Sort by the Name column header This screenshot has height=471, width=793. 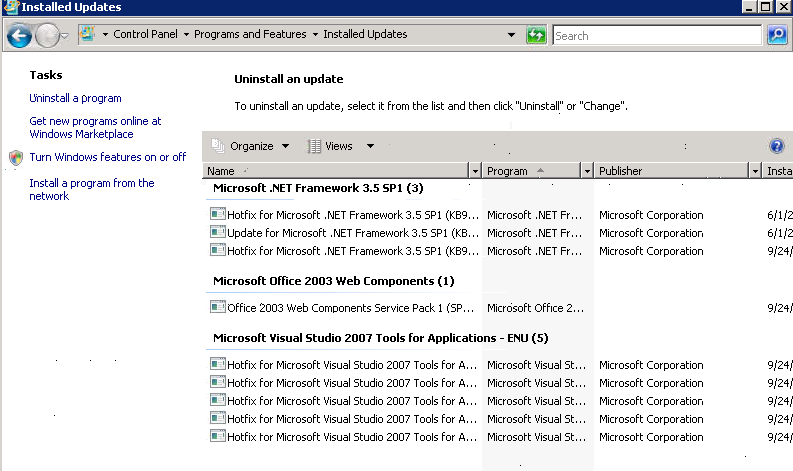click(x=336, y=171)
